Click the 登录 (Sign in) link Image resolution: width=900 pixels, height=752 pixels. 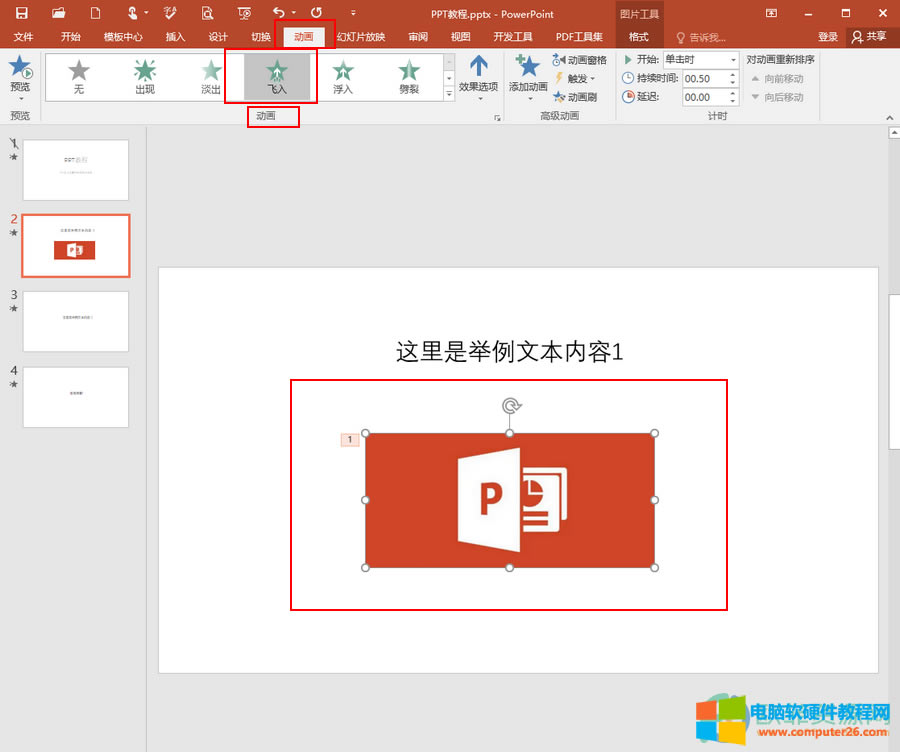pyautogui.click(x=828, y=36)
